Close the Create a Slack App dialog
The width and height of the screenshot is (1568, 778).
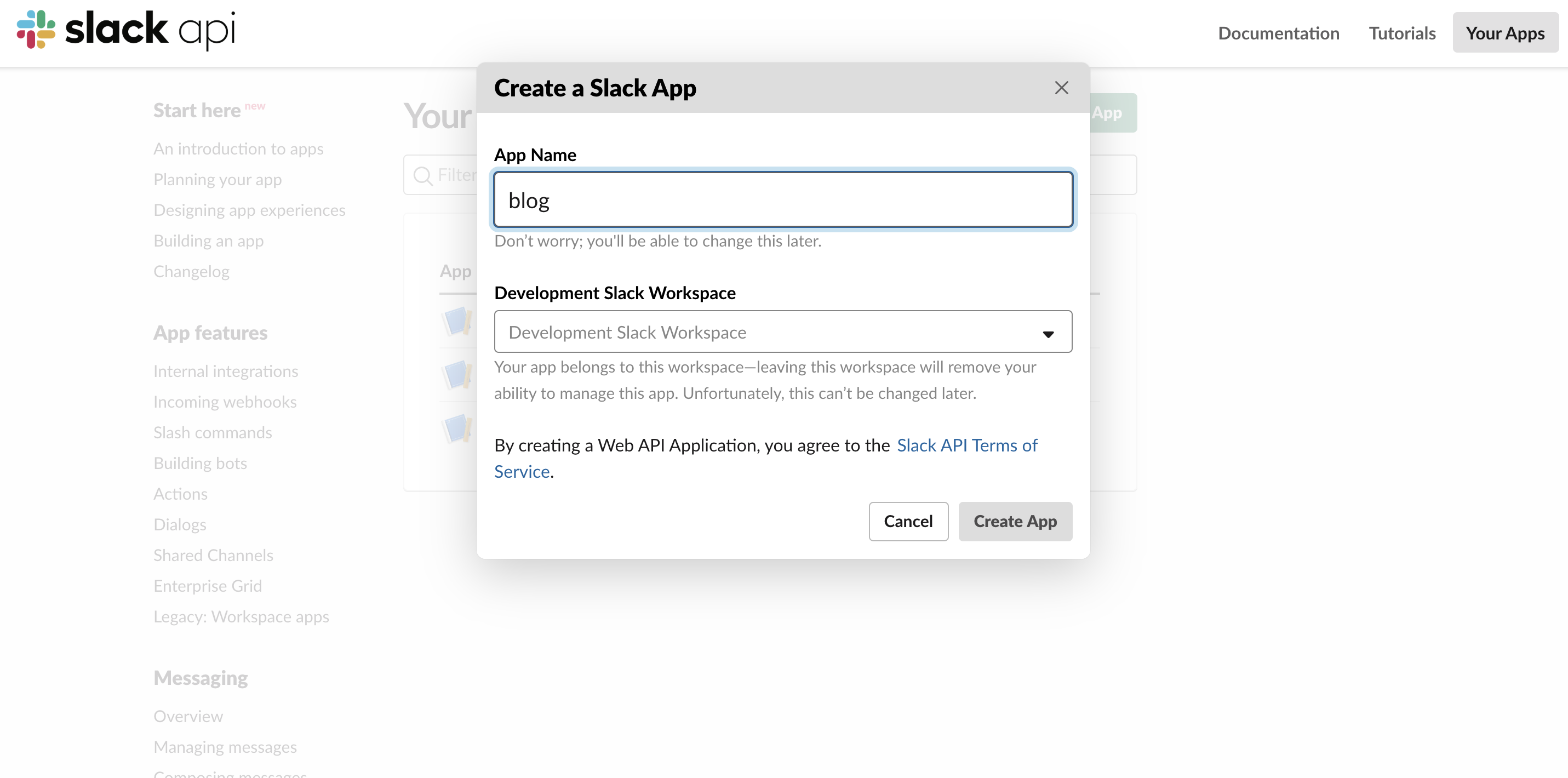coord(1061,88)
